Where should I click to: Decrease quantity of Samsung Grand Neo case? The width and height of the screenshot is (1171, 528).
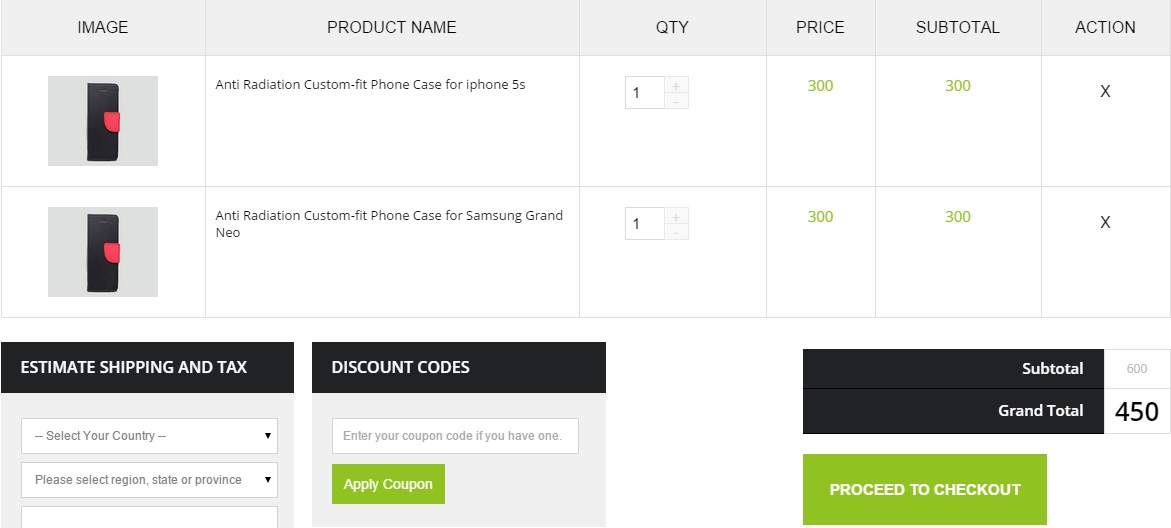pos(677,232)
